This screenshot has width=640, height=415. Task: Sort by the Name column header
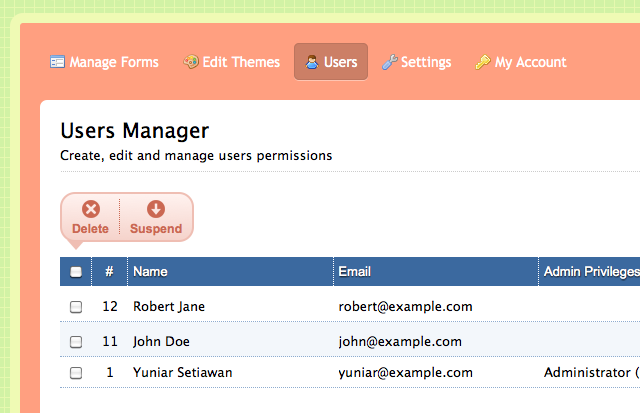point(150,272)
